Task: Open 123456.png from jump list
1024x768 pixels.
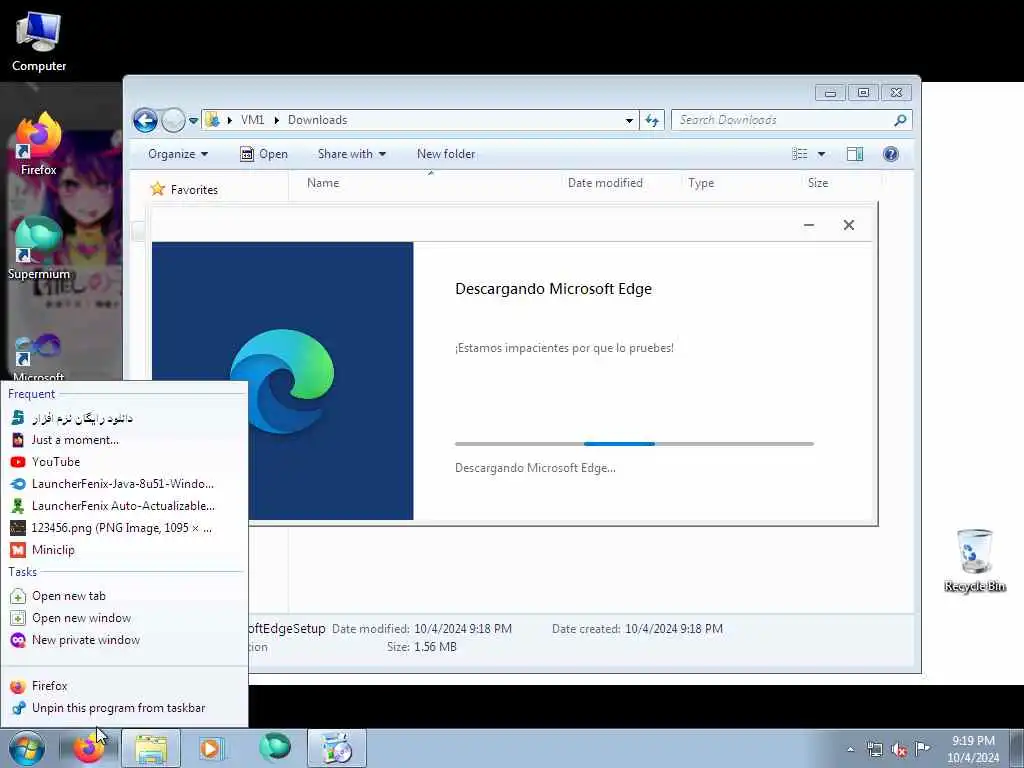Action: tap(124, 528)
